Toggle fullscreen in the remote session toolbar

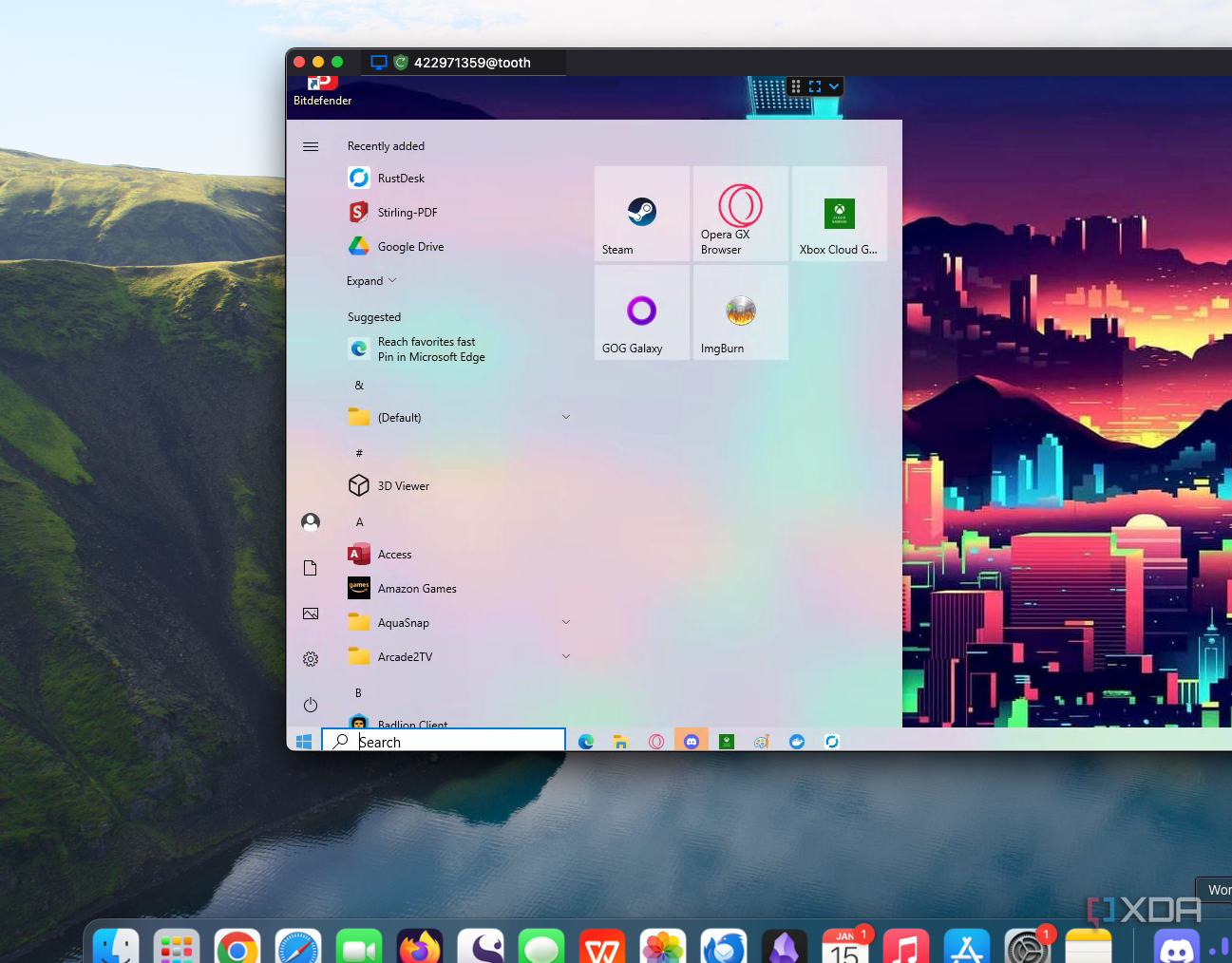click(x=815, y=86)
